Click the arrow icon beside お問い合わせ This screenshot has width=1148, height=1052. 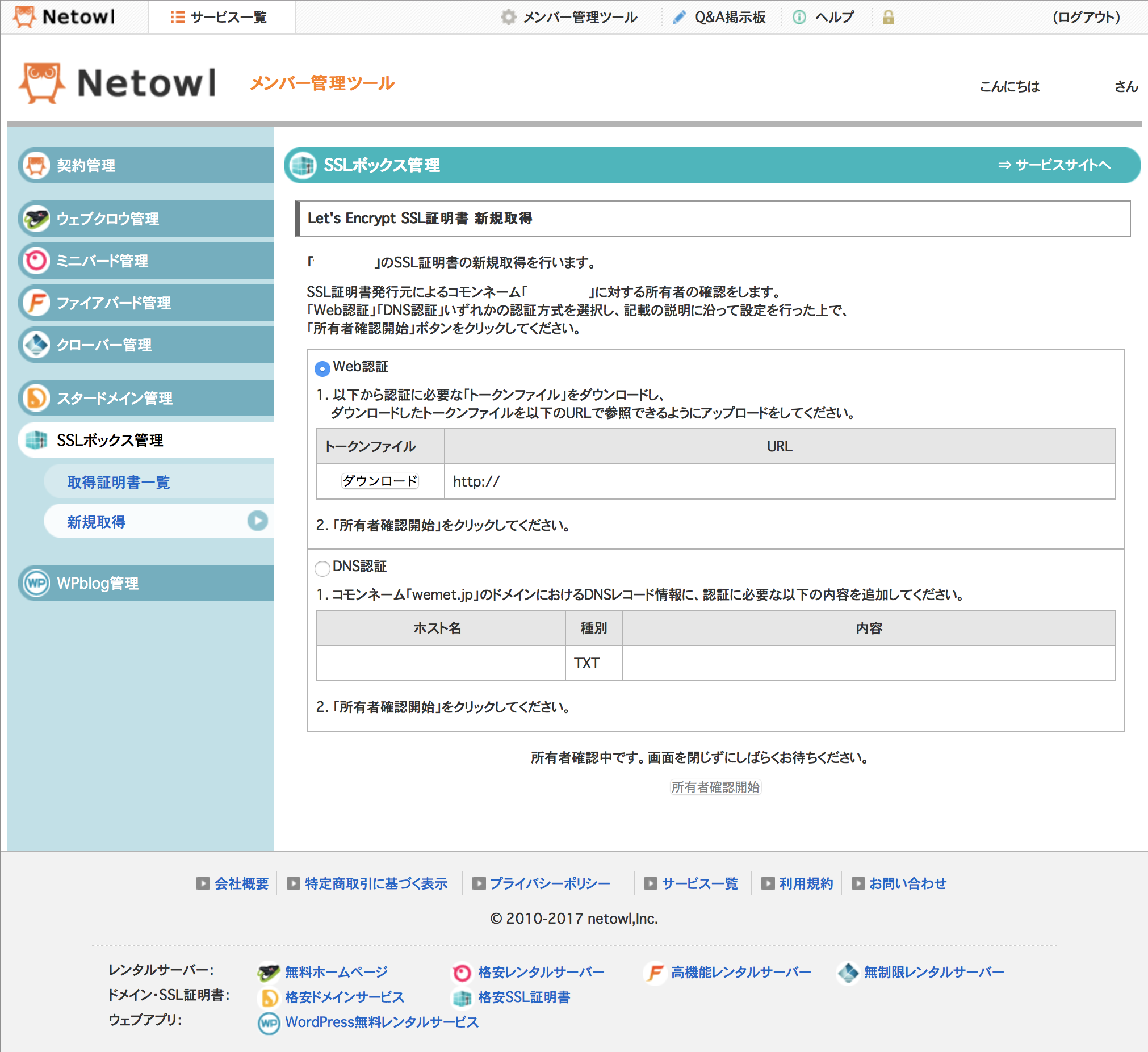(858, 883)
